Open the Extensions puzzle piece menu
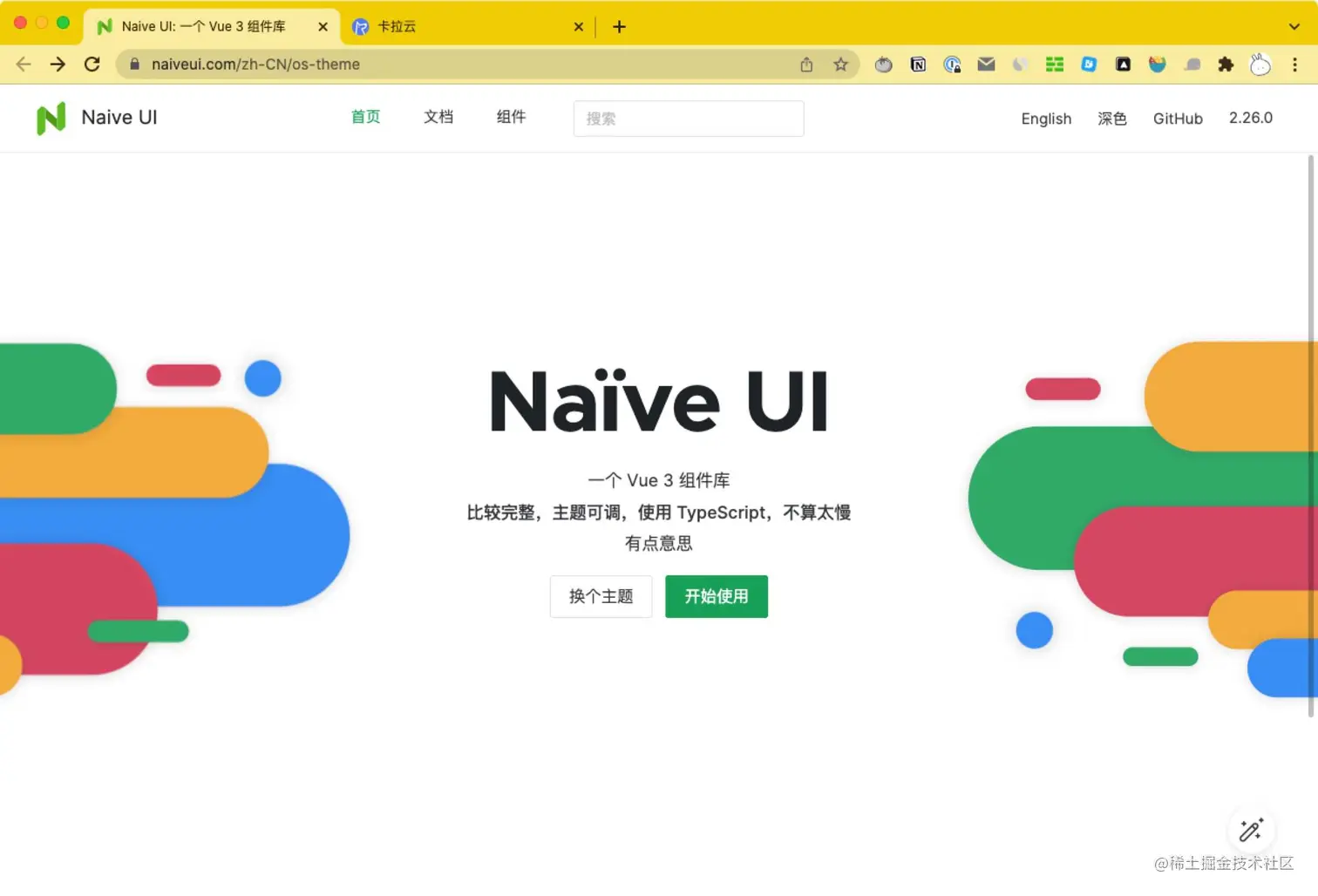The width and height of the screenshot is (1318, 896). pos(1226,64)
